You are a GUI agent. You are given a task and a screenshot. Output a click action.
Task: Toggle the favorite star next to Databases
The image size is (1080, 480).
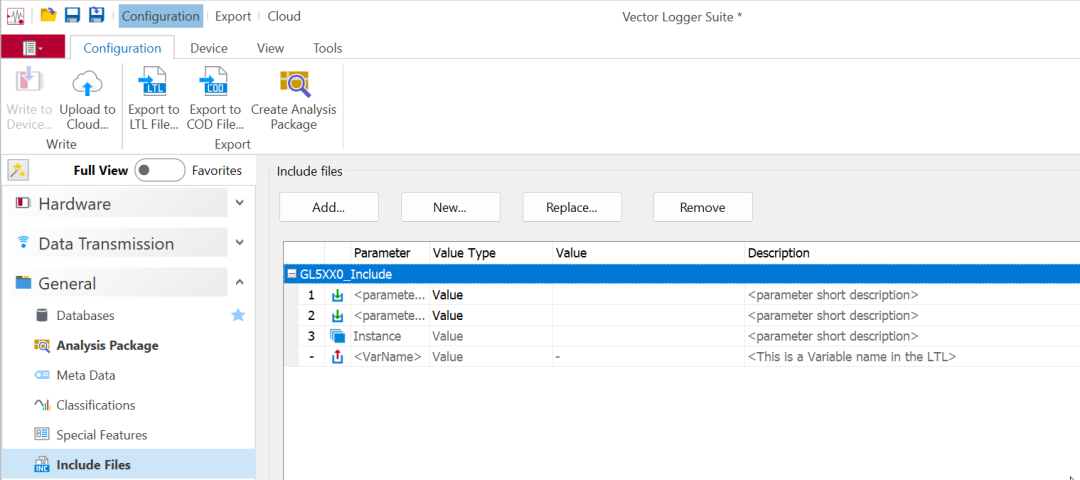pyautogui.click(x=238, y=315)
